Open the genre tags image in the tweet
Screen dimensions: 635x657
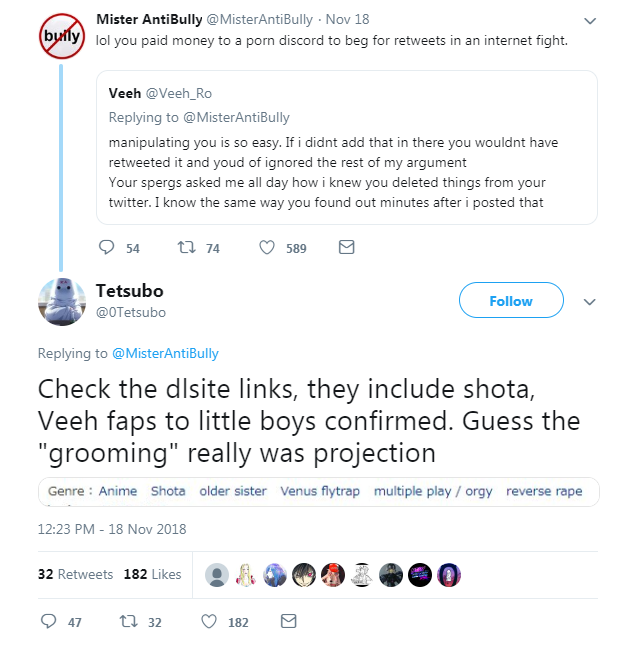317,492
